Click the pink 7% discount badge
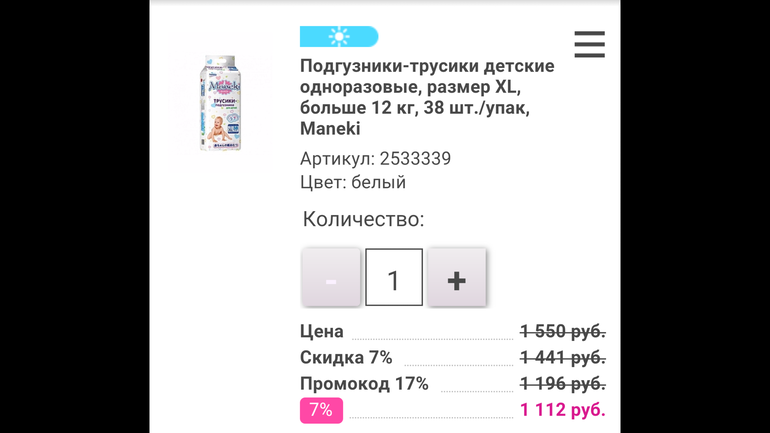 click(x=321, y=410)
